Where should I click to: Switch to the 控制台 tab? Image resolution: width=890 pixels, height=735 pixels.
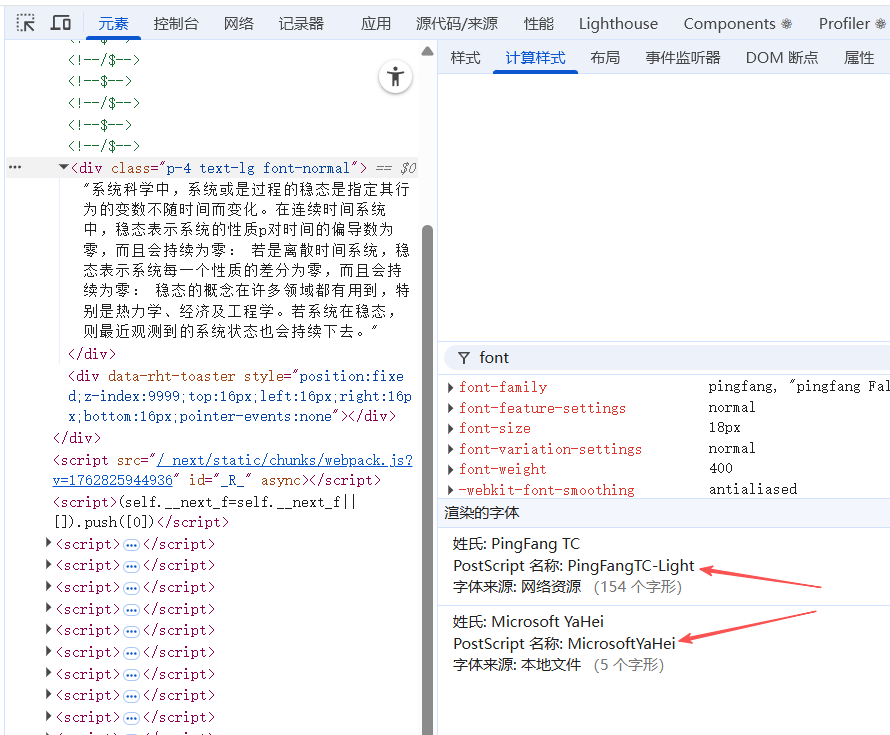[176, 23]
